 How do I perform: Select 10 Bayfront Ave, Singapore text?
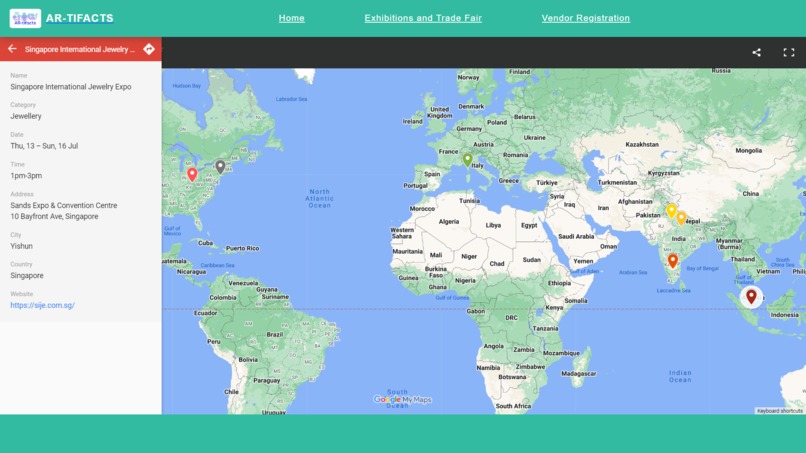click(54, 216)
